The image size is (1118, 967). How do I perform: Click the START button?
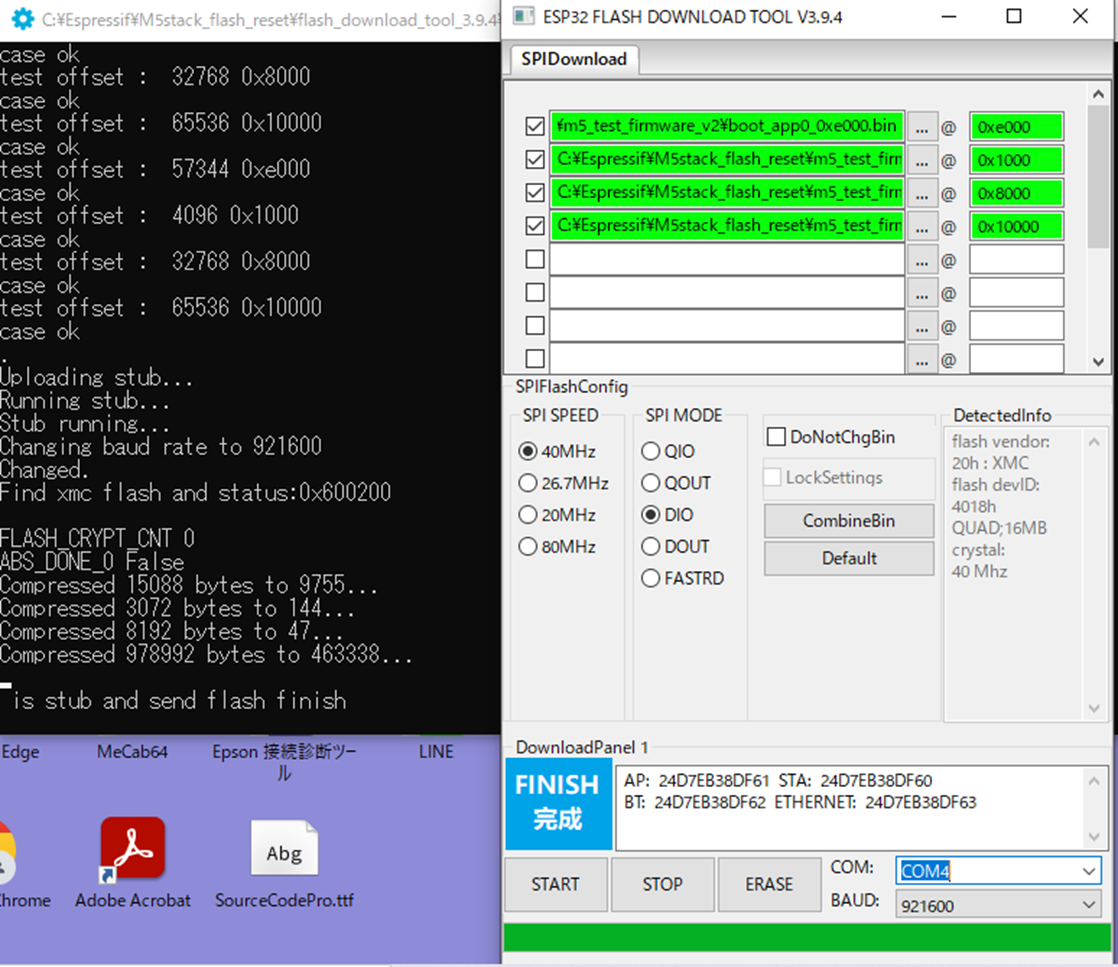[x=555, y=884]
